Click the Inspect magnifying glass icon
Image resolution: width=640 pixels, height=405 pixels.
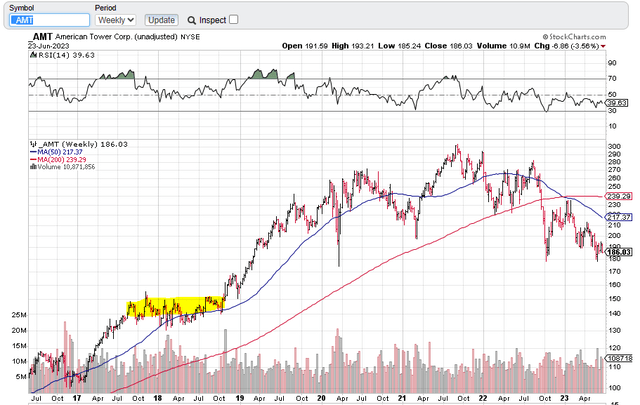click(x=191, y=20)
